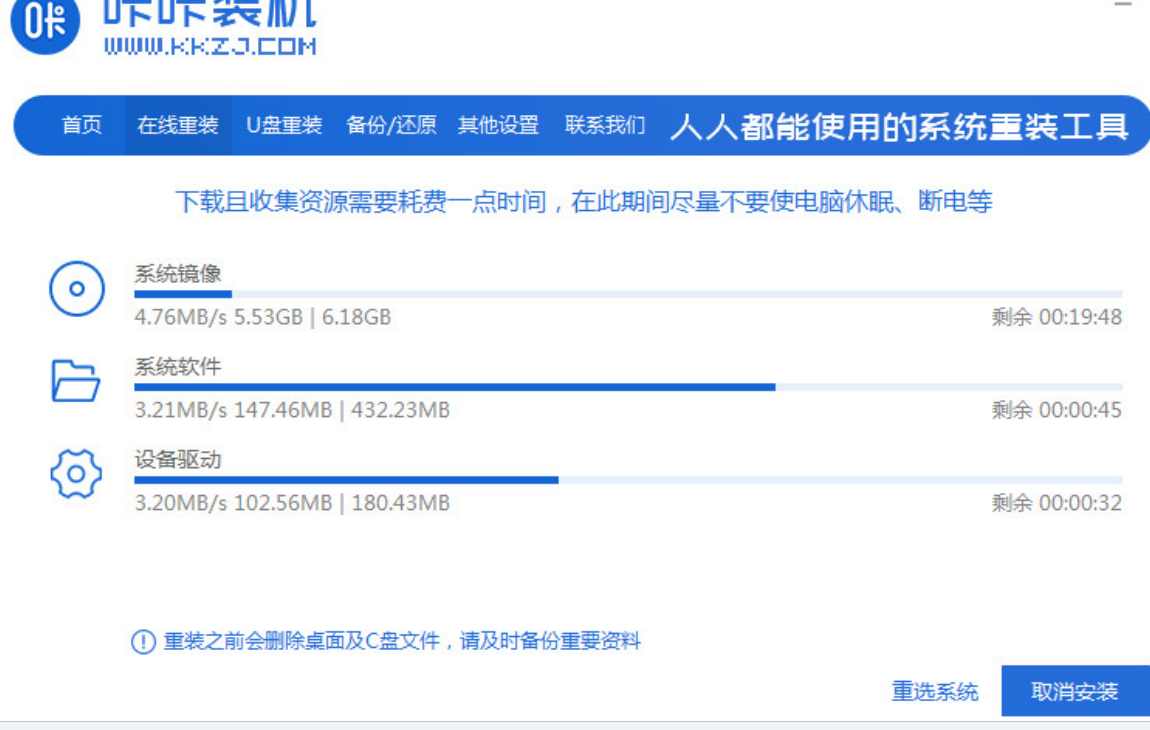Click the 重选系统 link

pos(935,691)
